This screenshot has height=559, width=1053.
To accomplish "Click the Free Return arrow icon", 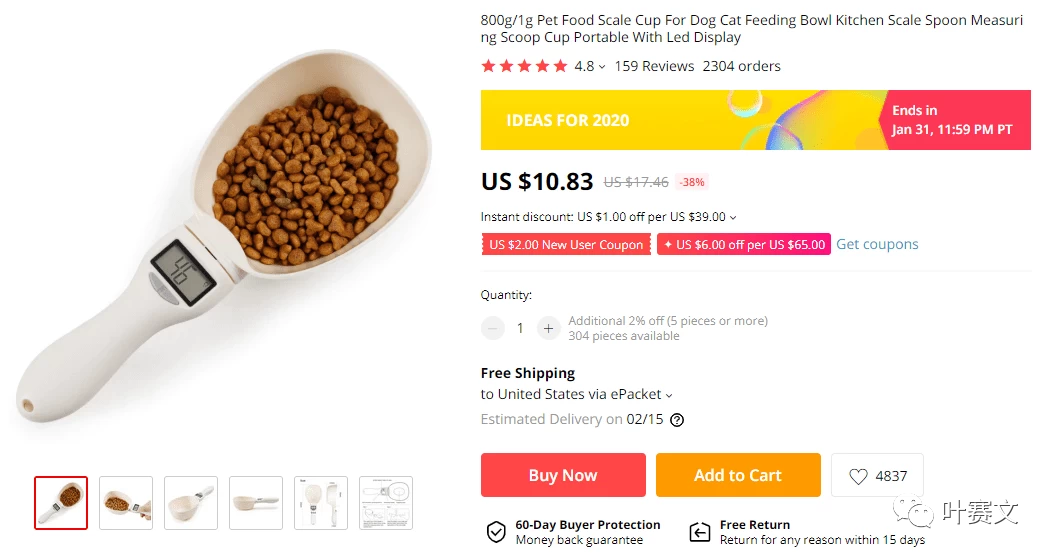I will click(700, 532).
